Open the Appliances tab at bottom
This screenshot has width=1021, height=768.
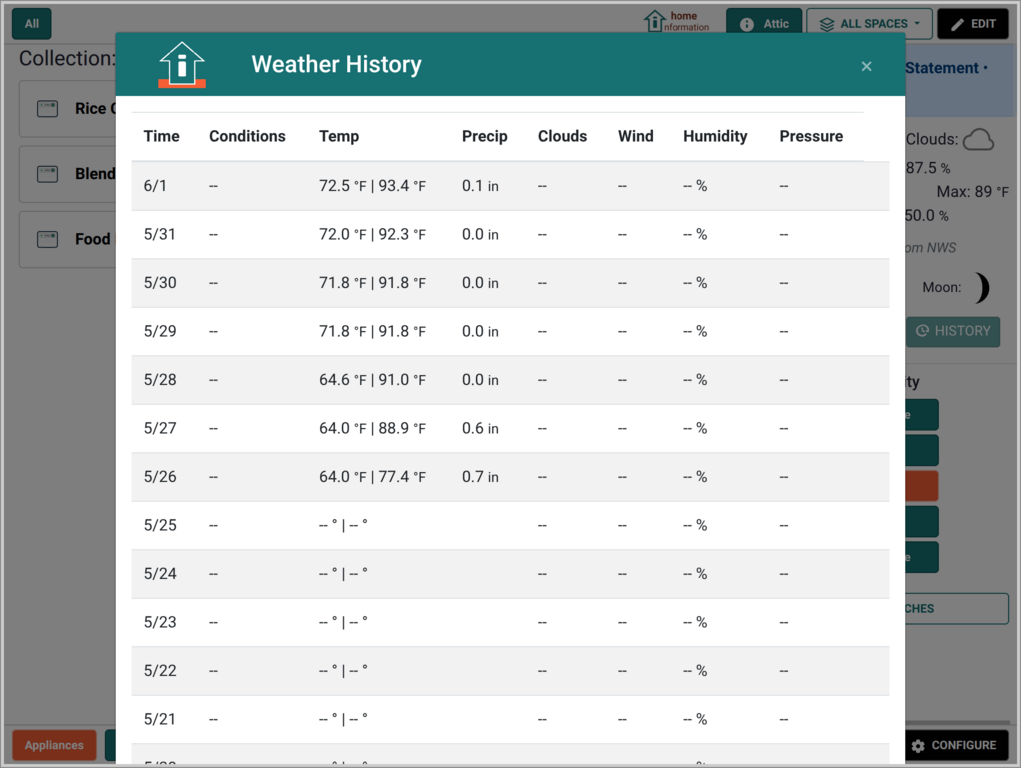pyautogui.click(x=54, y=745)
